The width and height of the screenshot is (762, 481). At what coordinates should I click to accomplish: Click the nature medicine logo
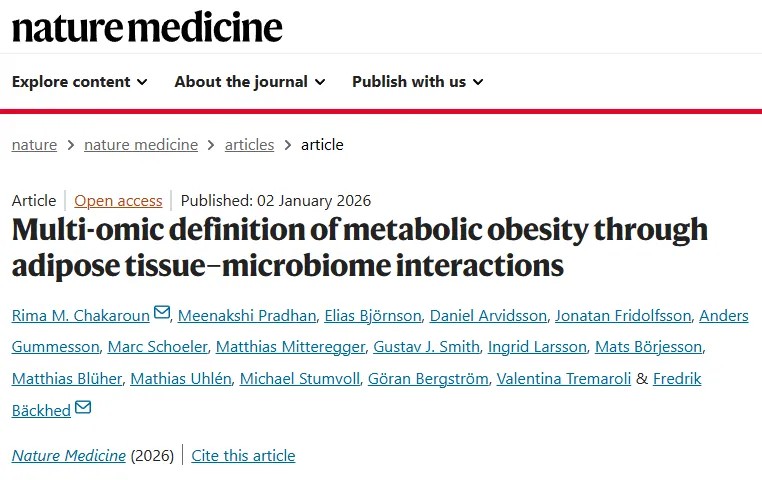click(x=147, y=27)
